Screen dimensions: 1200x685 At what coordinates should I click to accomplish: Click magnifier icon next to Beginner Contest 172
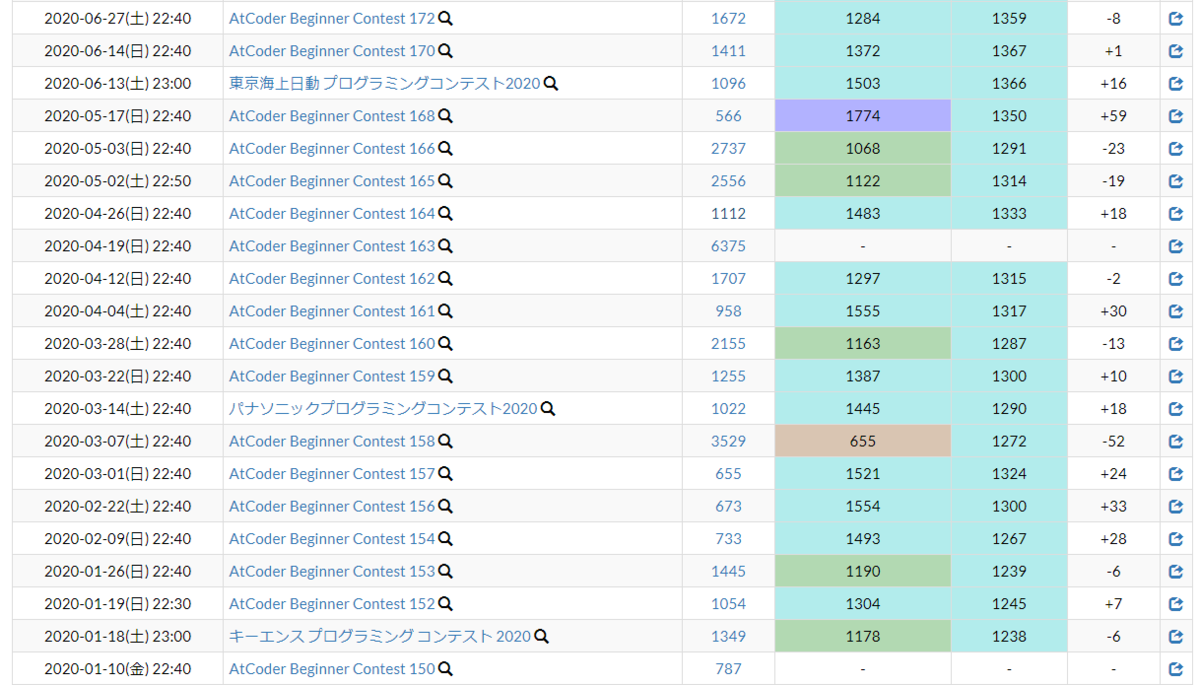(446, 18)
